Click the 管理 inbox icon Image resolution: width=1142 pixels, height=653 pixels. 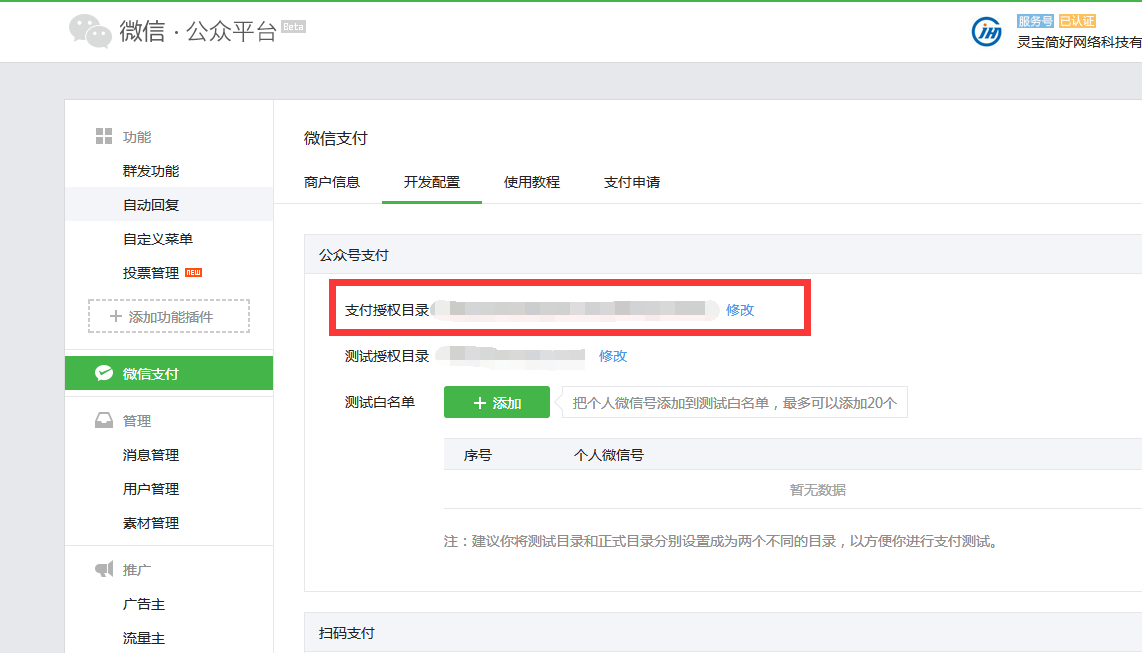click(103, 421)
